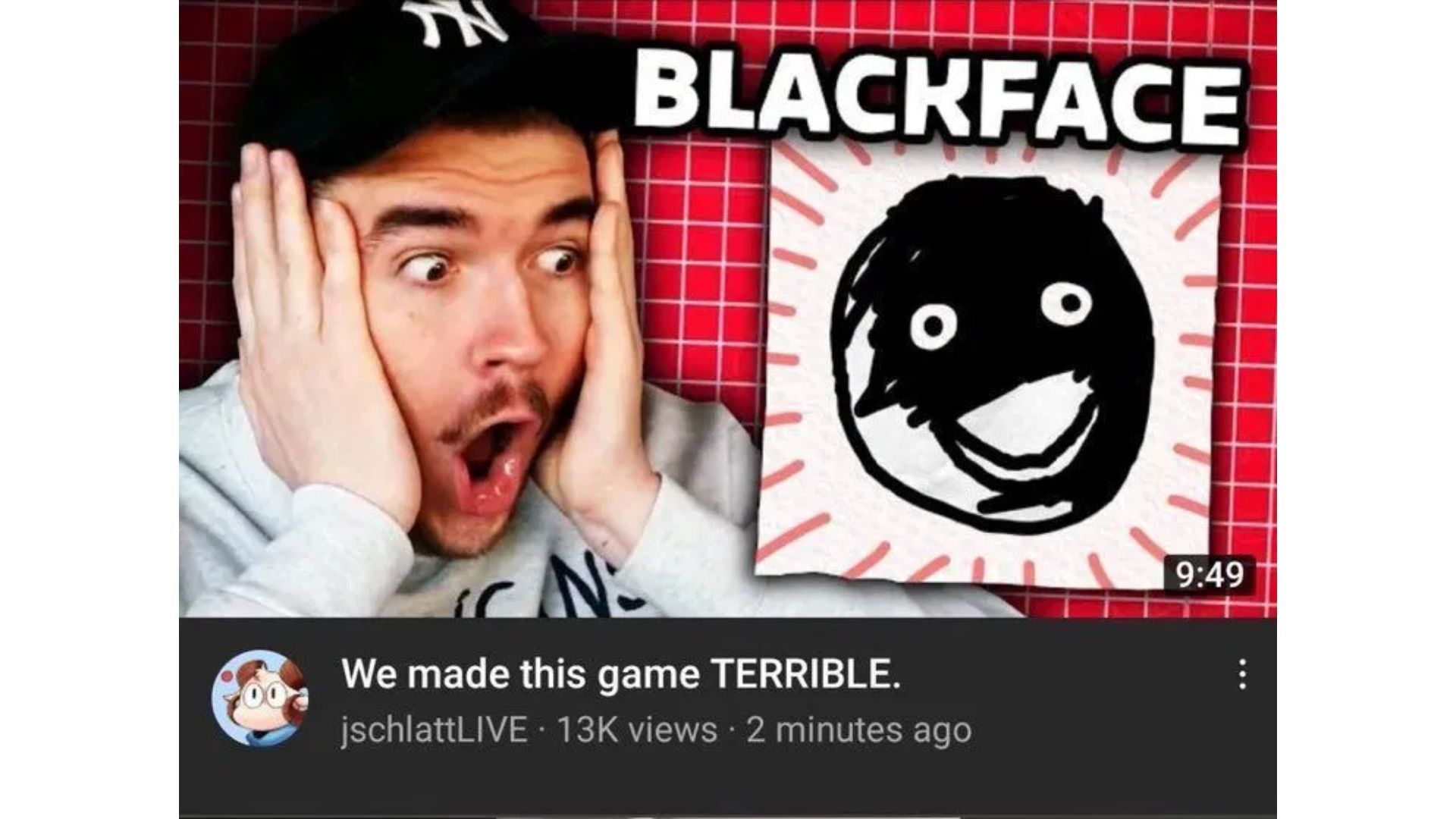Click the 2 minutes ago timestamp
1456x819 pixels.
click(858, 730)
